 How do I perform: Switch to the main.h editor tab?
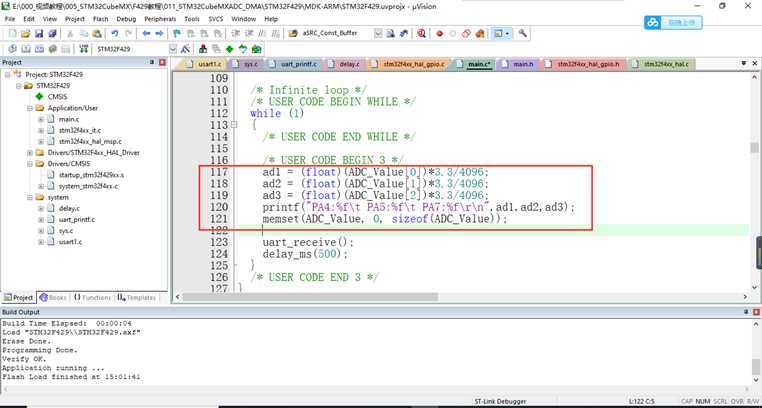[x=519, y=64]
